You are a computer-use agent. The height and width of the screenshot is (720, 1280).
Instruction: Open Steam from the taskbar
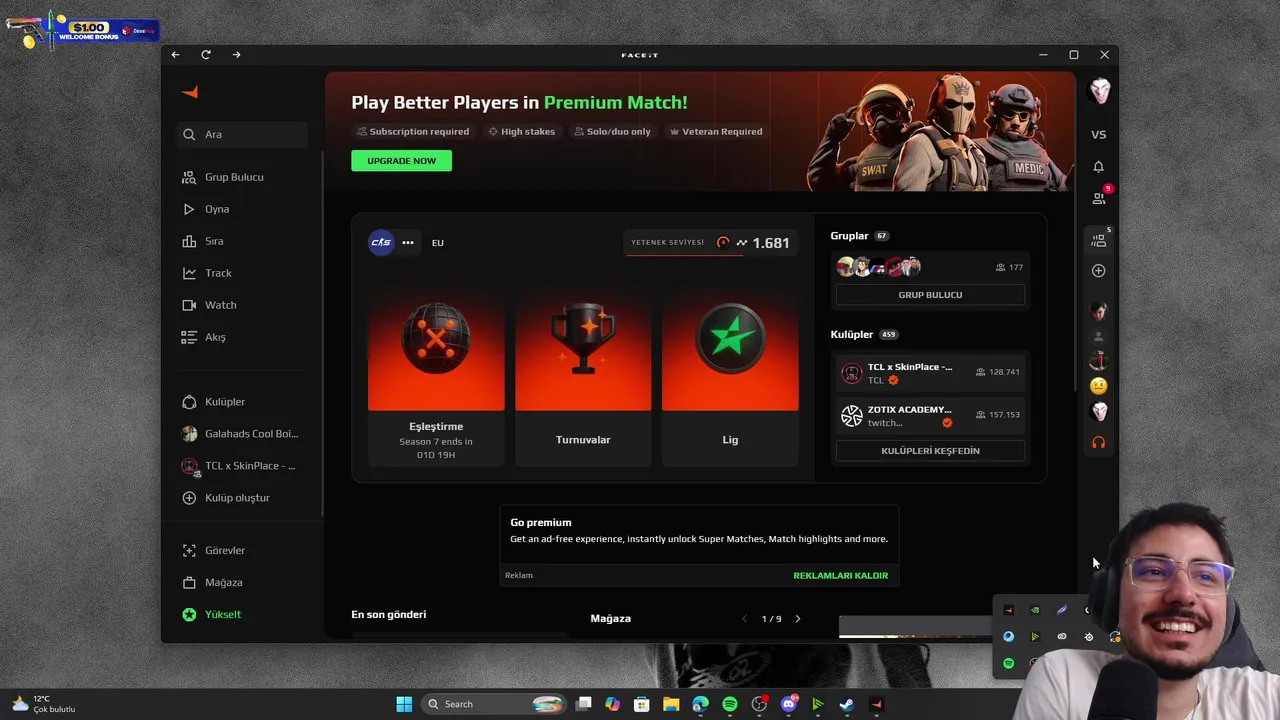point(847,704)
